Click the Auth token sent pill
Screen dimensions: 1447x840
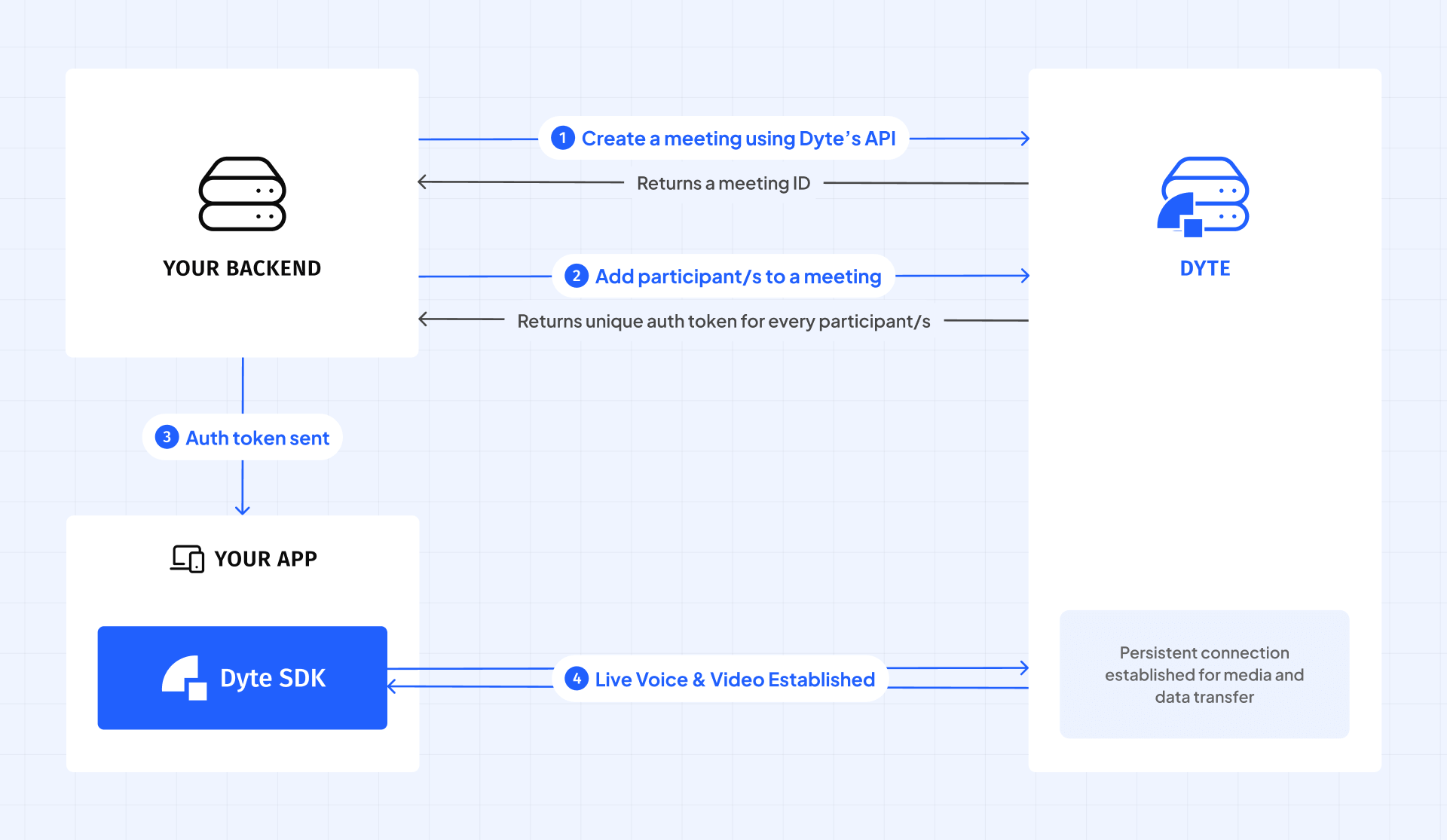click(242, 437)
